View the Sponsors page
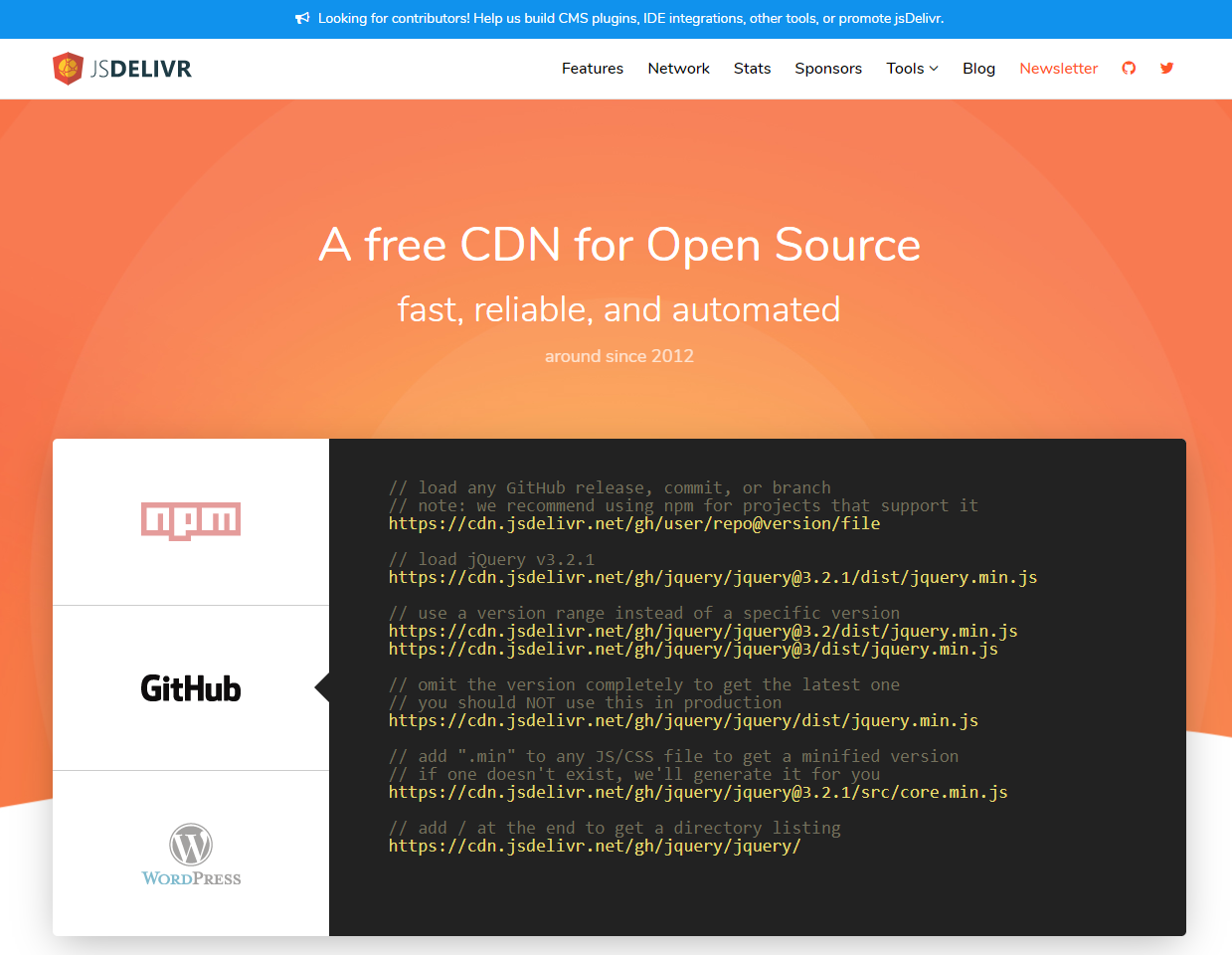1232x955 pixels. pos(828,69)
